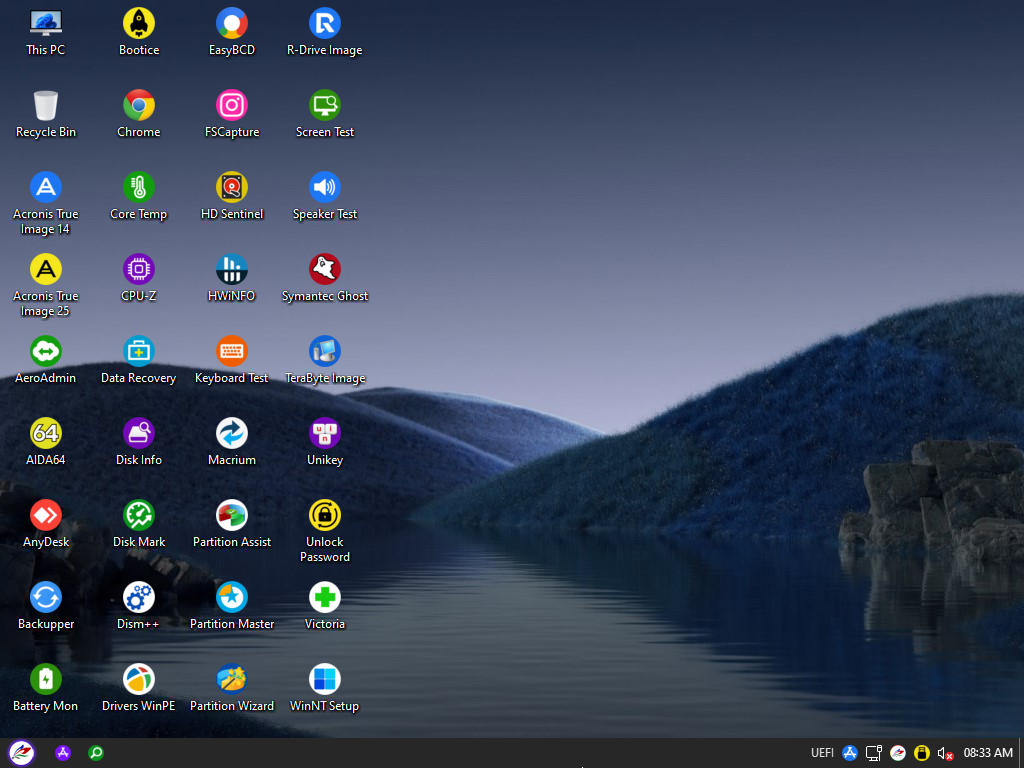Click the purple pinned taskbar app icon
1024x768 pixels.
point(63,753)
